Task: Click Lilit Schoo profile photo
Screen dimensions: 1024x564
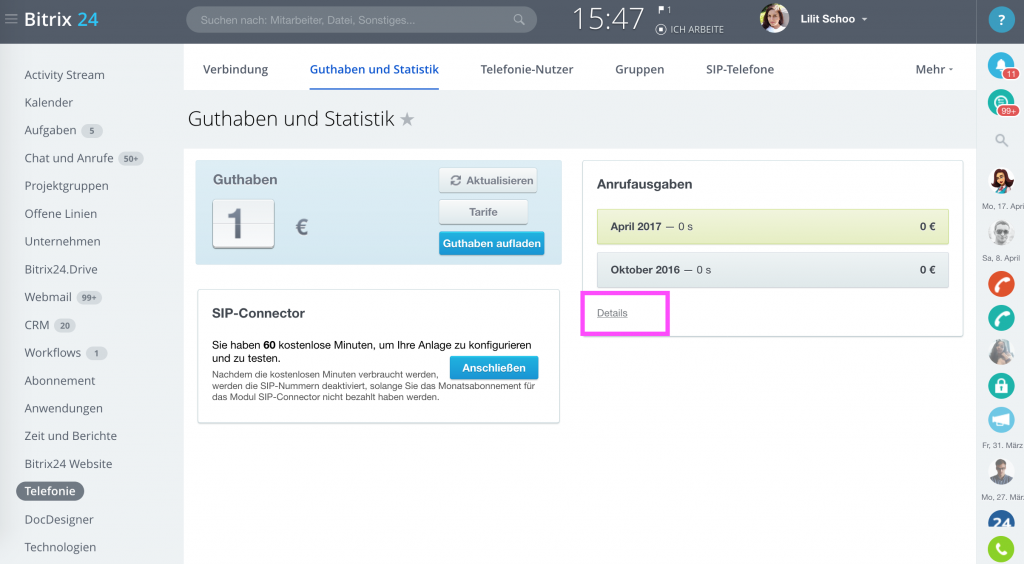Action: [775, 18]
